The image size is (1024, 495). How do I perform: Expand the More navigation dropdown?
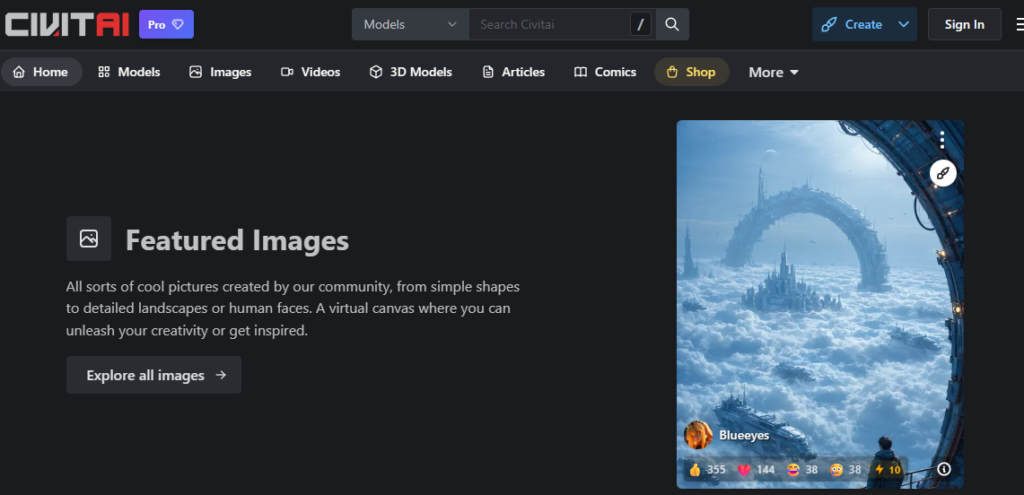774,72
